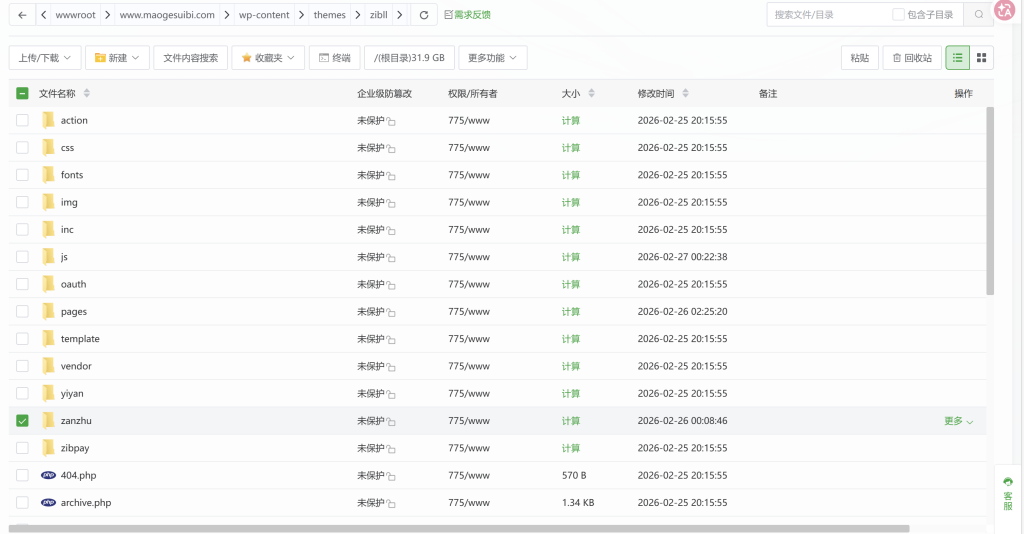1024x534 pixels.
Task: Enable 包含子目录 search option
Action: tap(898, 14)
